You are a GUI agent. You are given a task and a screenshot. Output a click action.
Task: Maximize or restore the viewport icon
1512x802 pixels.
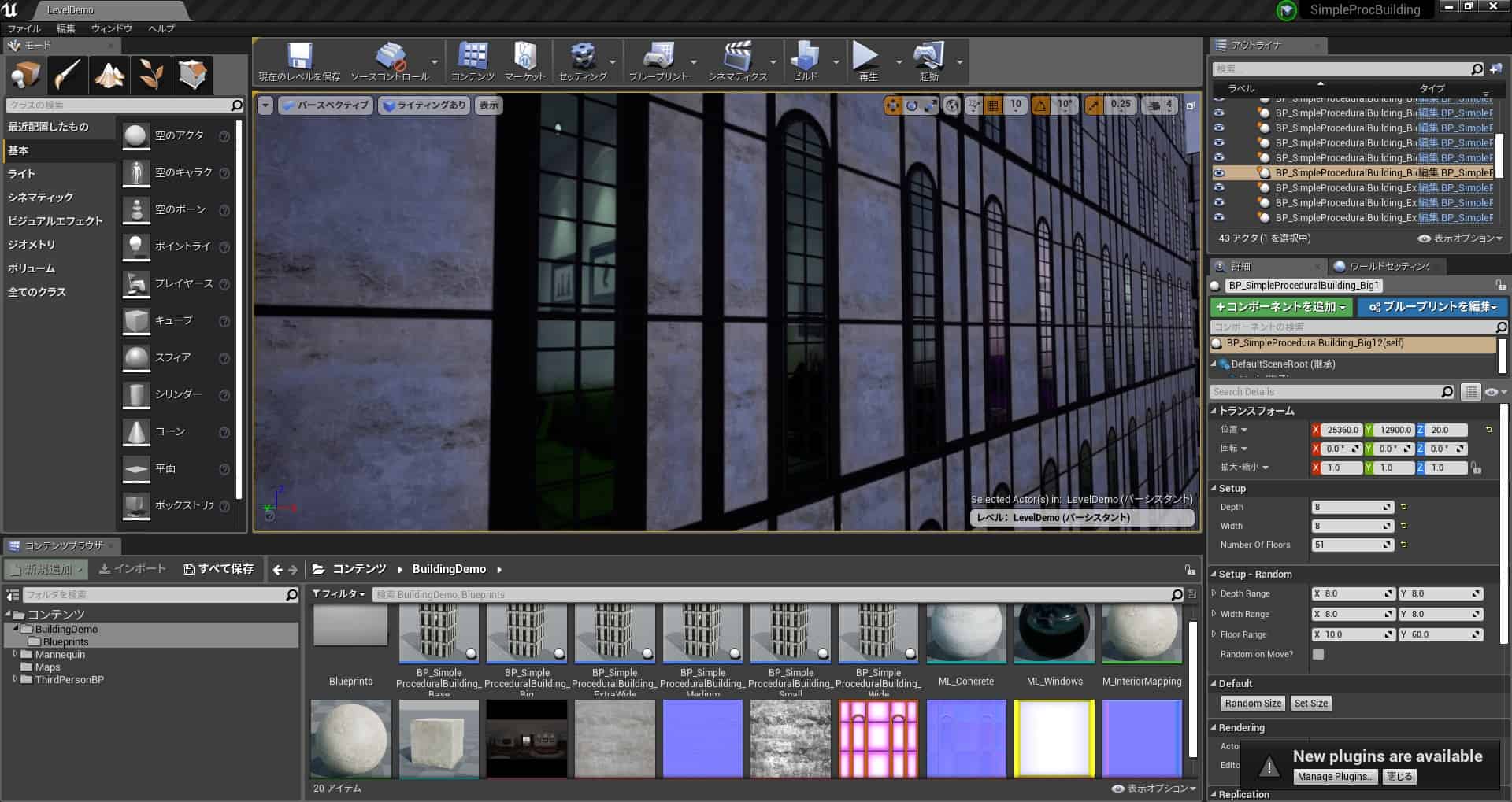(1191, 105)
